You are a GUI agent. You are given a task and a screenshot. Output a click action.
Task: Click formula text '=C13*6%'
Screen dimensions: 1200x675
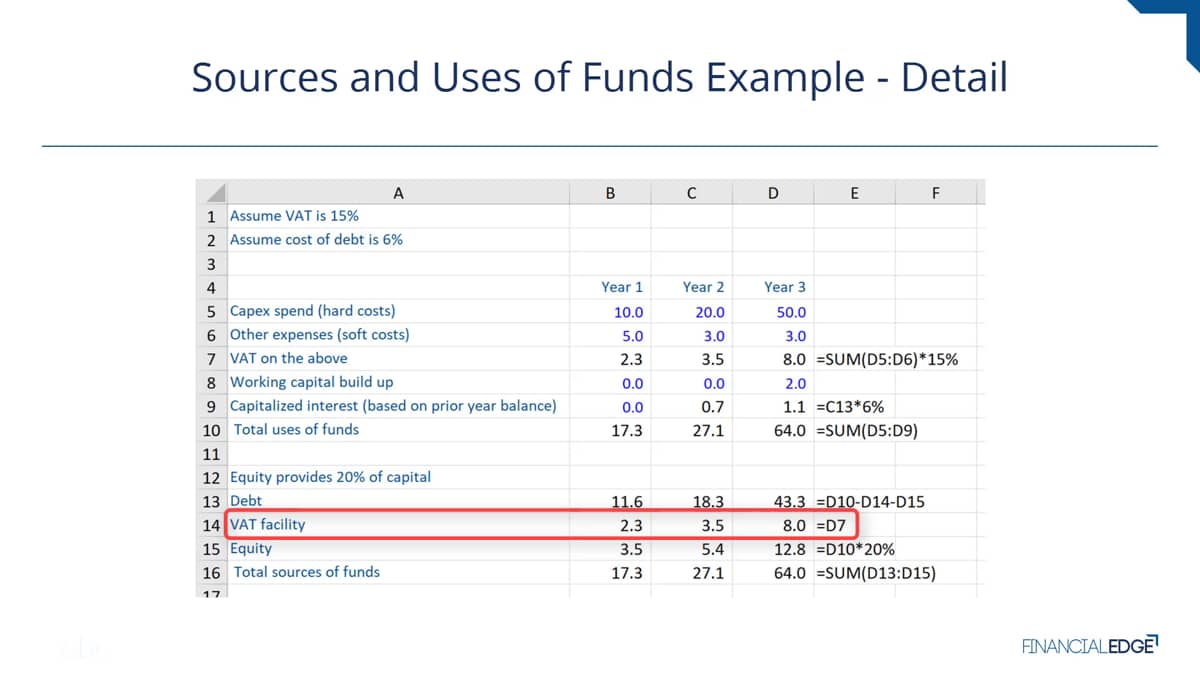click(849, 407)
